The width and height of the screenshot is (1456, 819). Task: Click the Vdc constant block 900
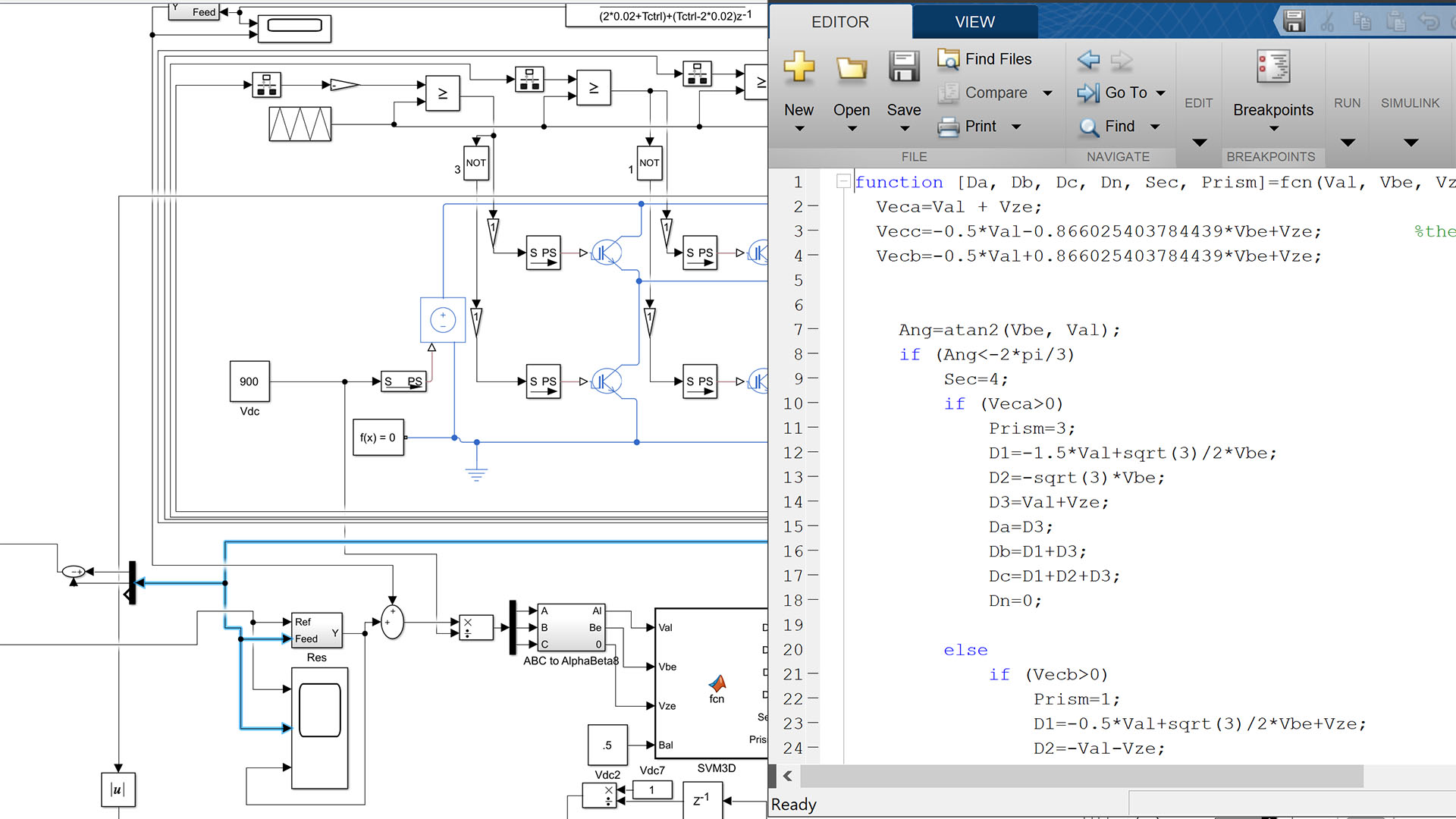[249, 381]
